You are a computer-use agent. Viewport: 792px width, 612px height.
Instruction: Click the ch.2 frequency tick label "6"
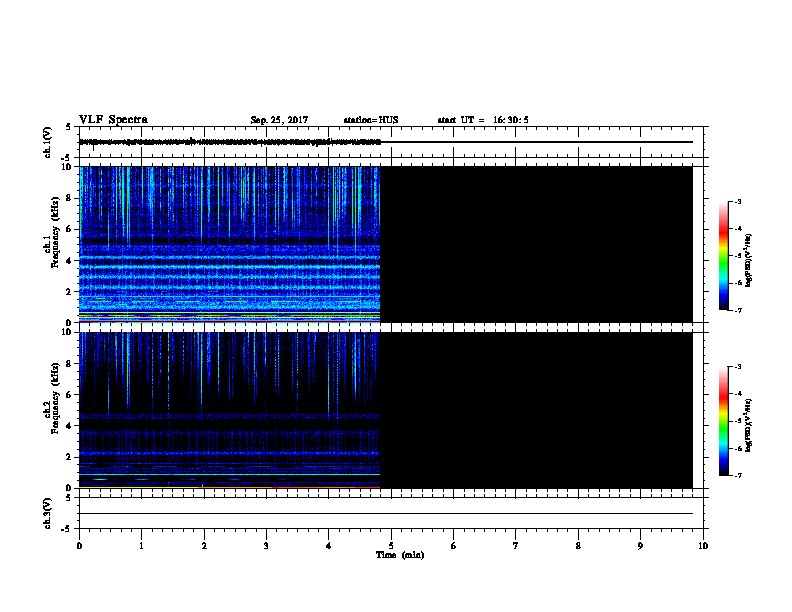[x=70, y=395]
